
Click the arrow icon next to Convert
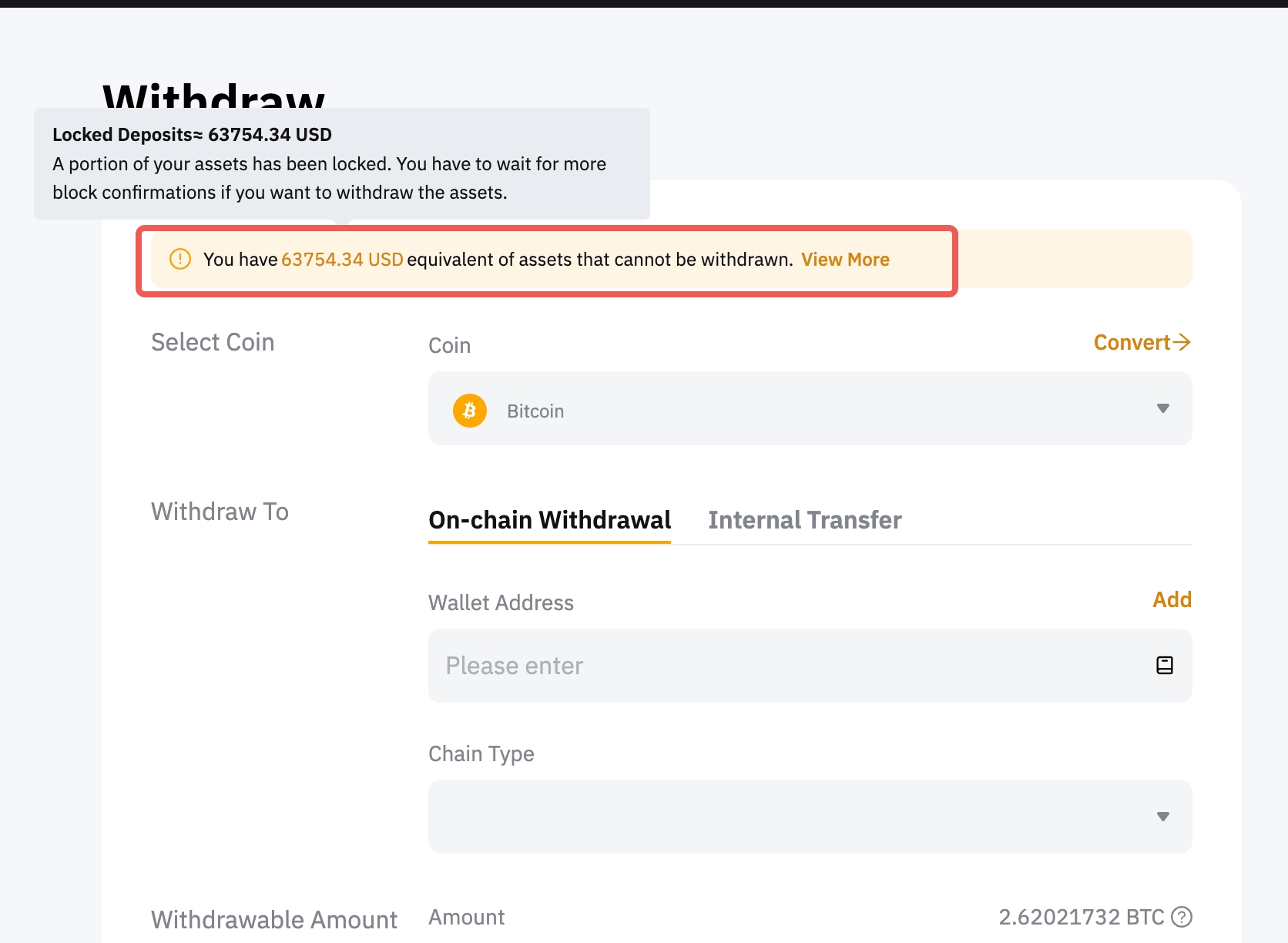[1182, 342]
